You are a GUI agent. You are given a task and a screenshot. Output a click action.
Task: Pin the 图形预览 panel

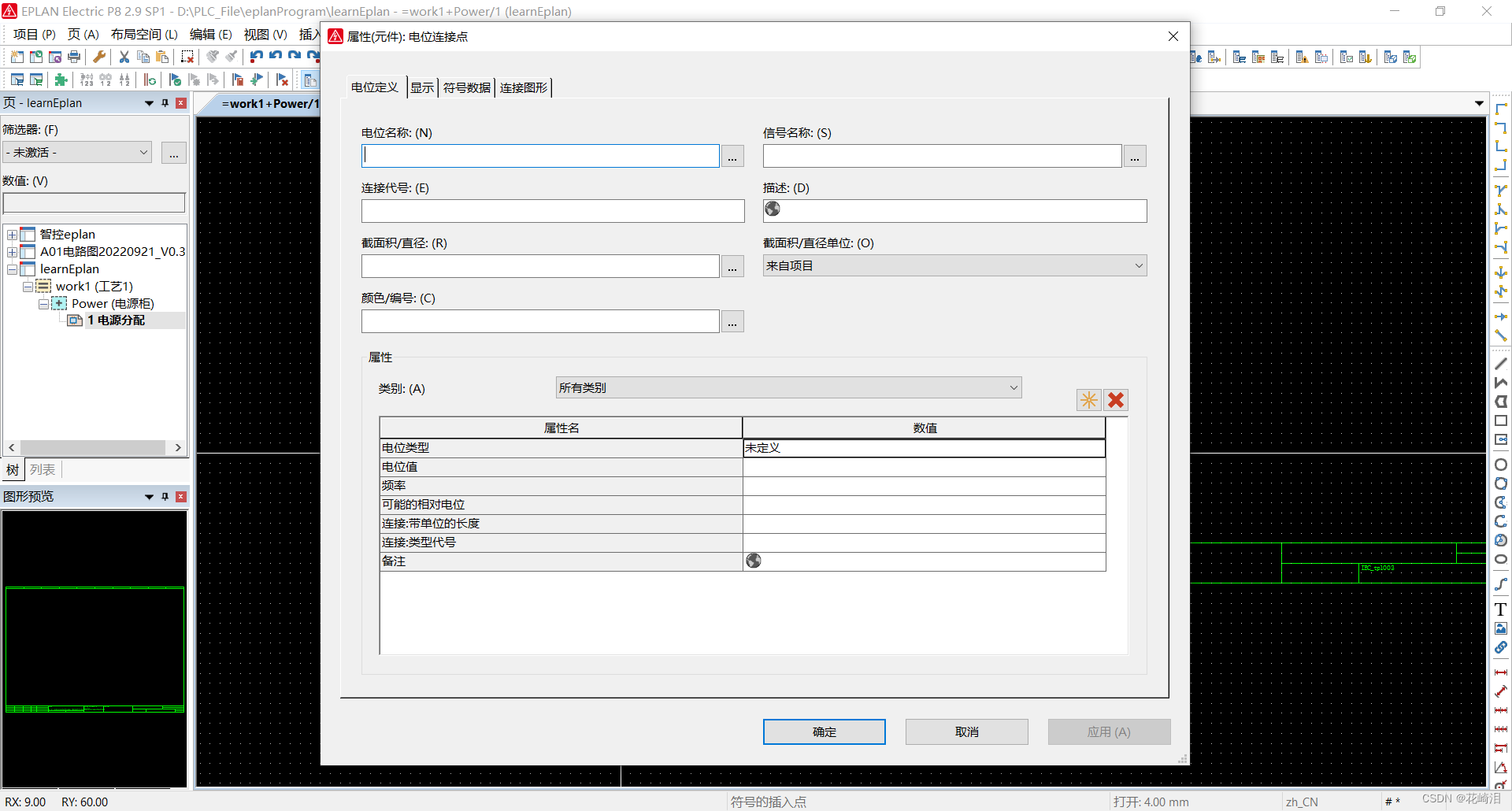tap(165, 497)
